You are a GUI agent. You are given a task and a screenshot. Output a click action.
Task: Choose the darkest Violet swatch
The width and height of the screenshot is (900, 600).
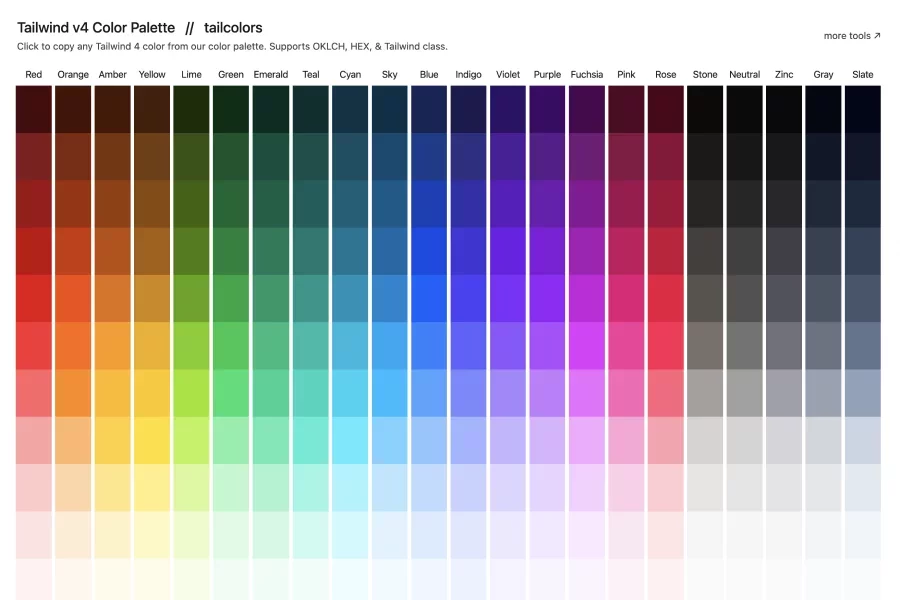point(508,109)
